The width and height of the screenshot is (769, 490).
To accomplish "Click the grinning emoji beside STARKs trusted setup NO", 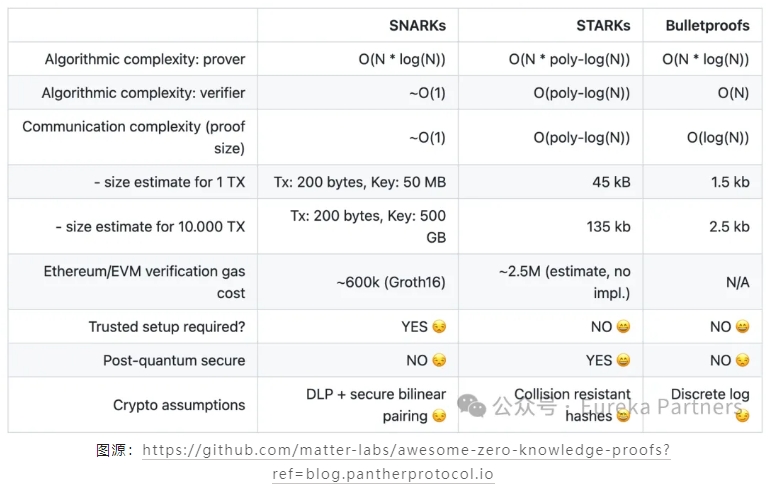I will 623,327.
